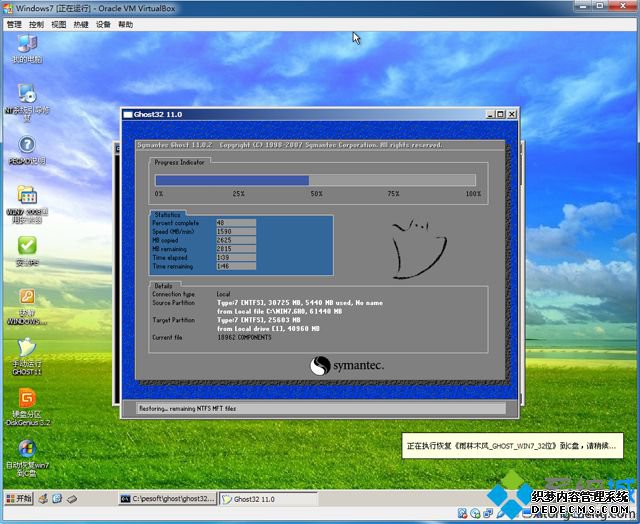Click the 'Restoring... remaining NTFS MFT files' status bar
The width and height of the screenshot is (640, 524).
(320, 408)
